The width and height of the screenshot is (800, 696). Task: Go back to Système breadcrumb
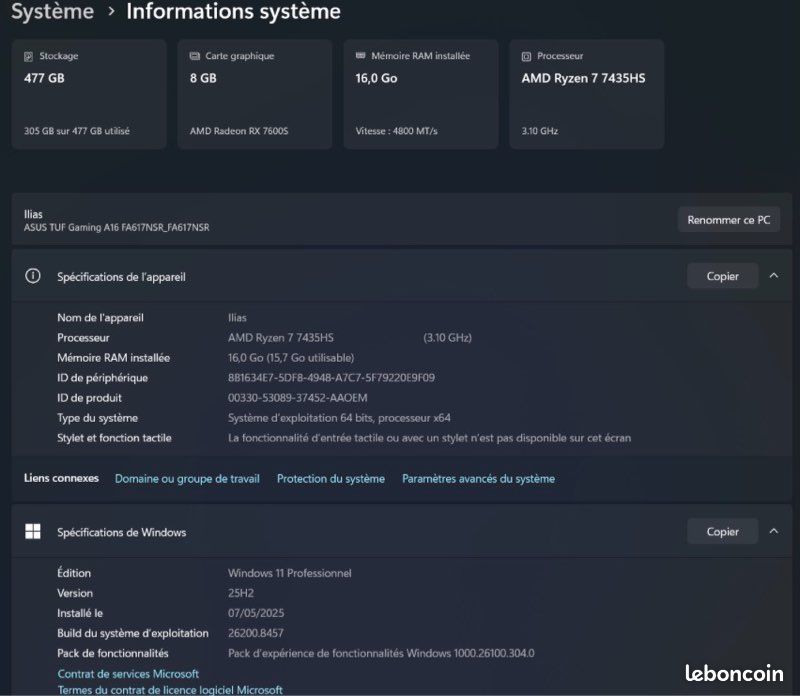pos(53,11)
